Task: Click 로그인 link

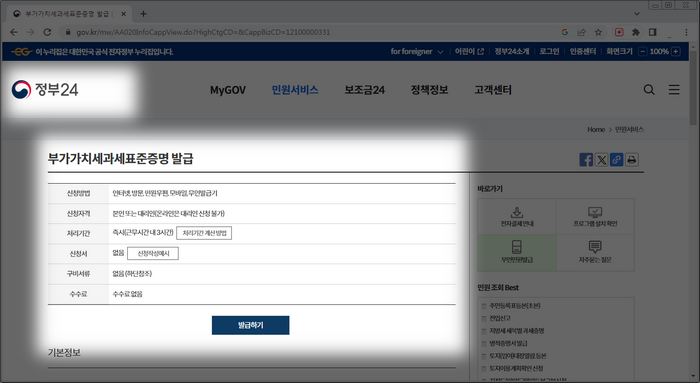Action: pyautogui.click(x=549, y=51)
